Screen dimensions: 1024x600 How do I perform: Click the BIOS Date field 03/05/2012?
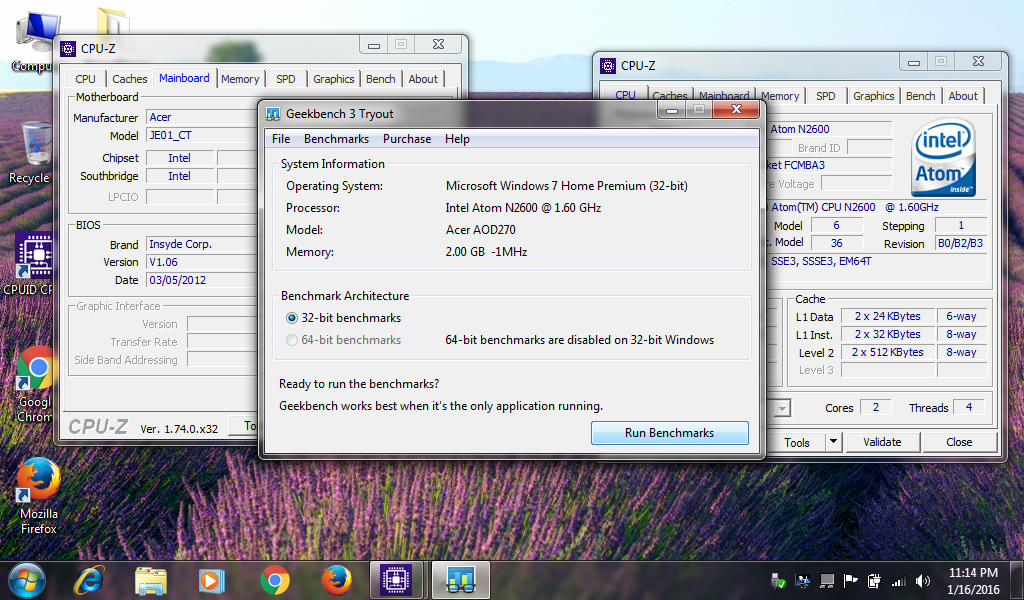202,280
